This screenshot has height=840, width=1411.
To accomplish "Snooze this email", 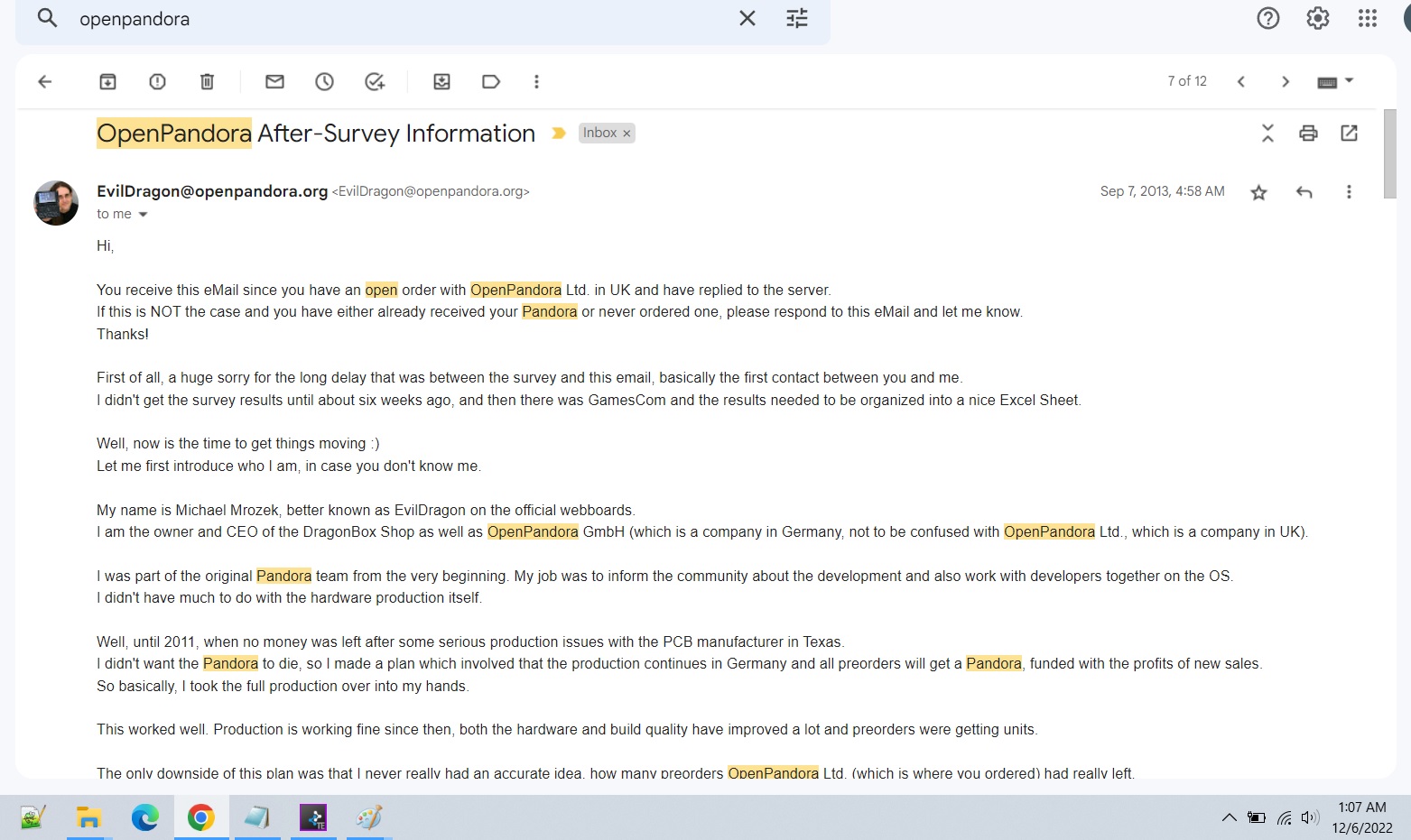I will coord(324,82).
